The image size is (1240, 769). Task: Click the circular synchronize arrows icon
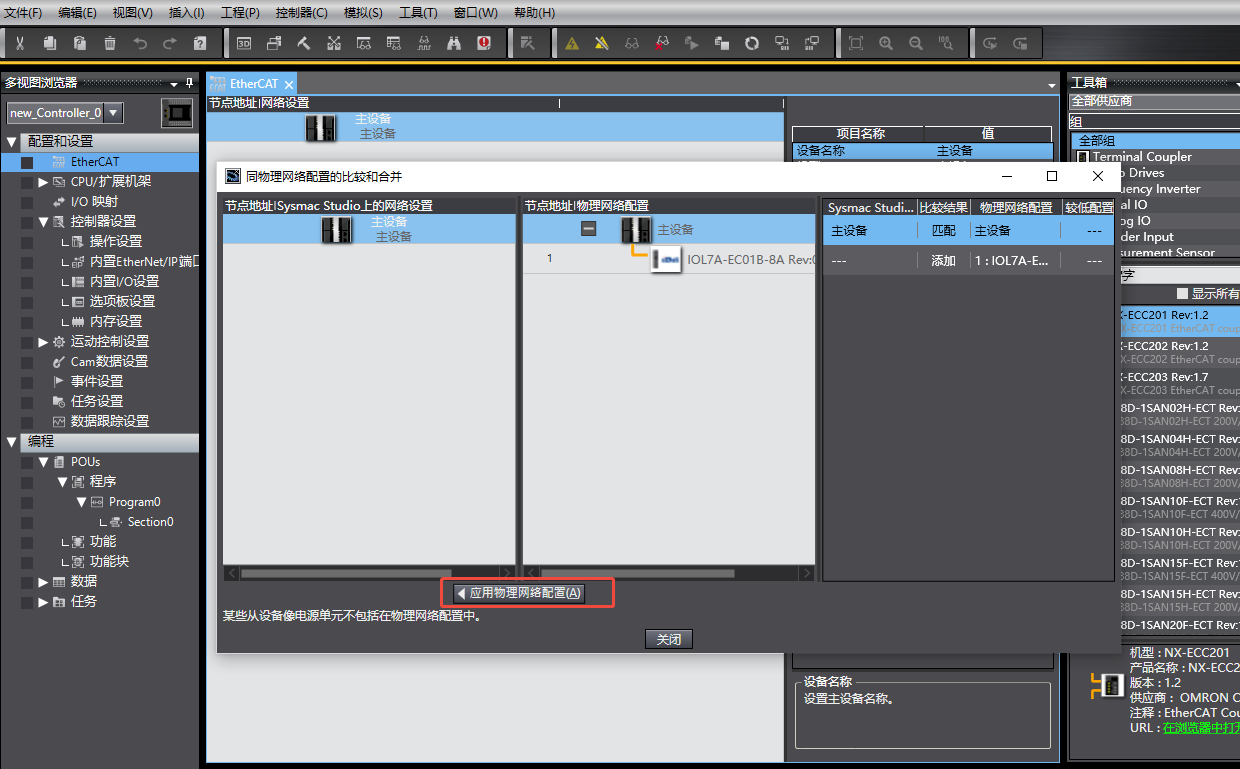(x=751, y=43)
